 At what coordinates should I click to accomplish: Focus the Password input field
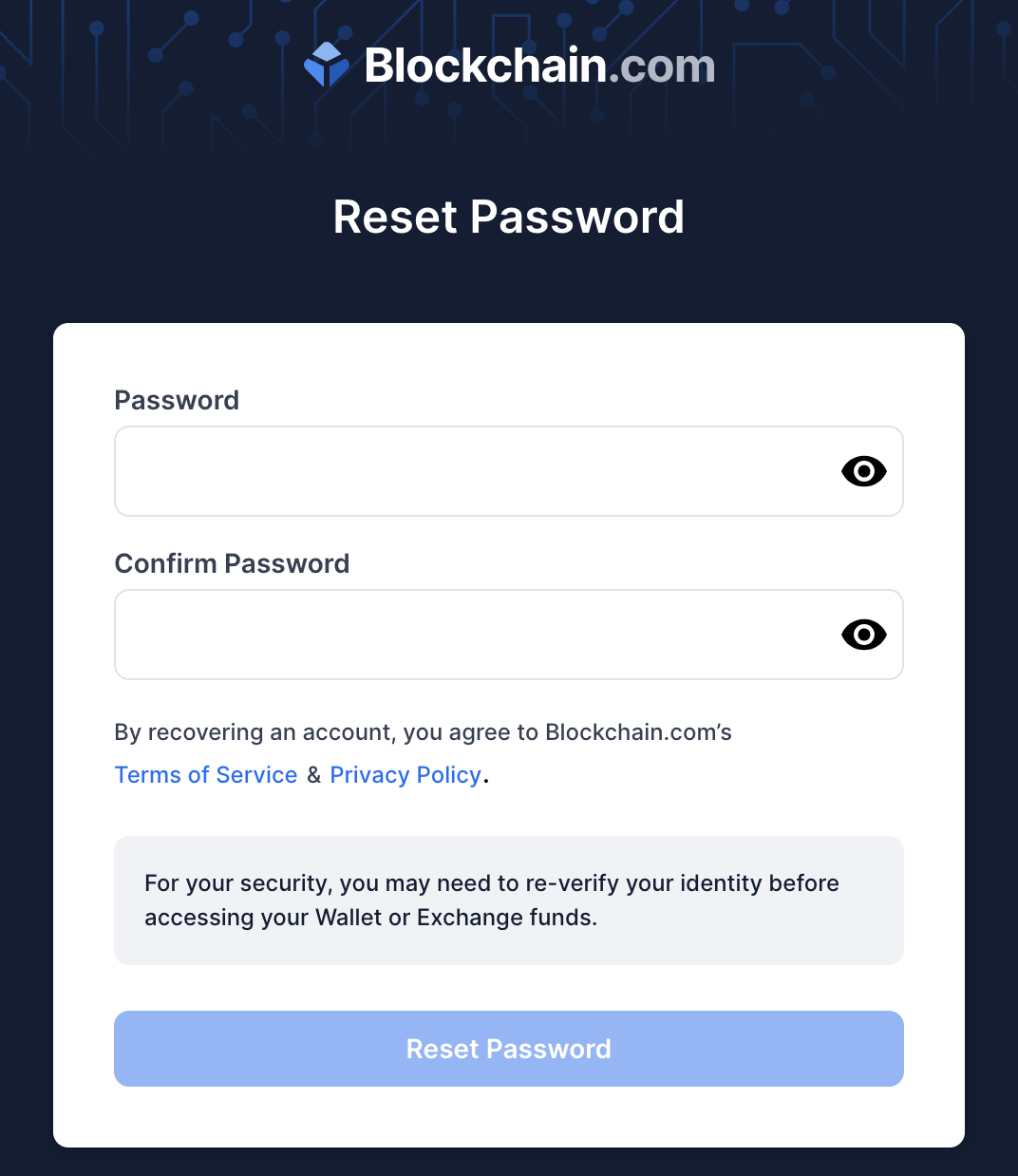[509, 471]
